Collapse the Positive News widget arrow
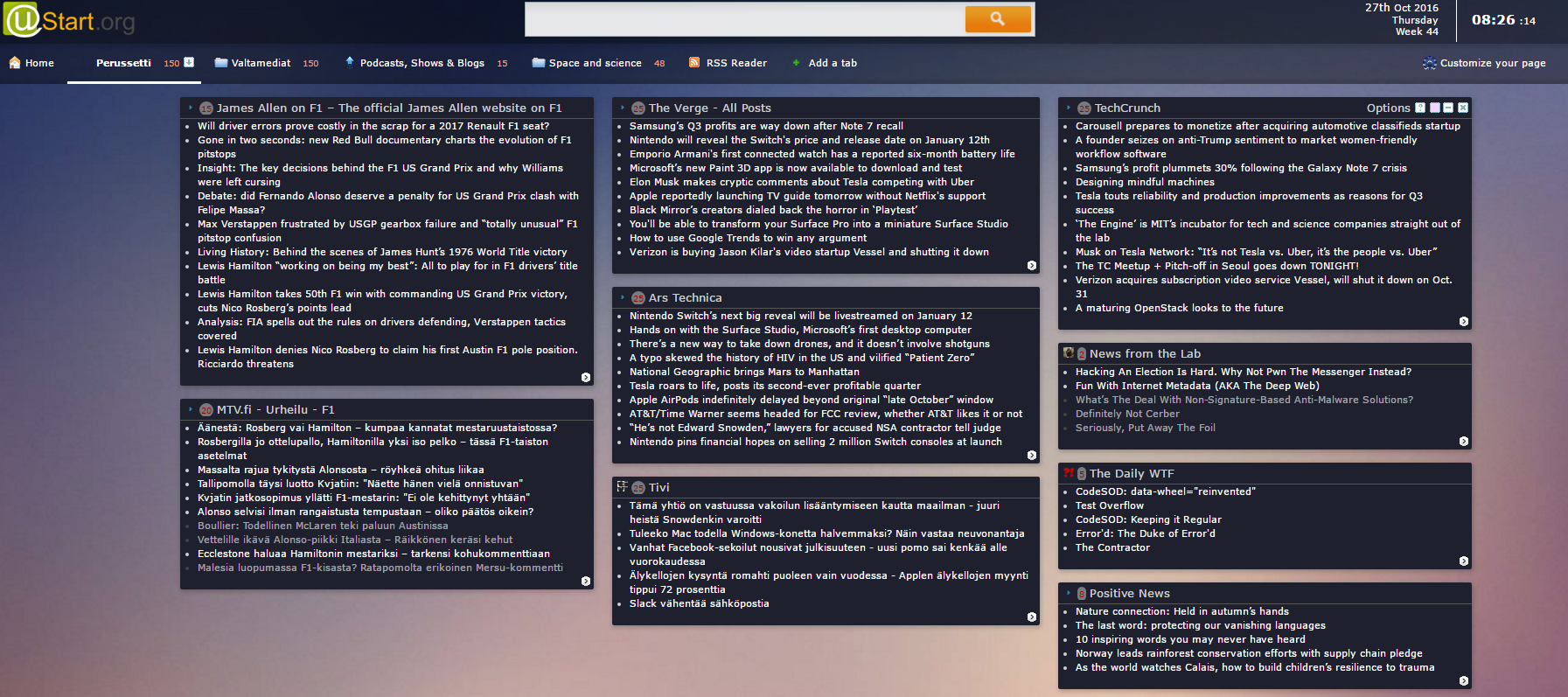This screenshot has width=1568, height=697. (1068, 593)
